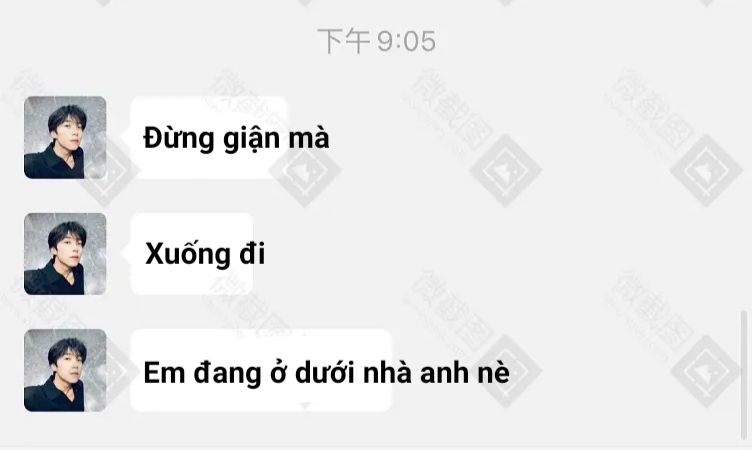
Task: Select the "Em đang ở dưới nhà anh nè" bubble
Action: pyautogui.click(x=261, y=370)
